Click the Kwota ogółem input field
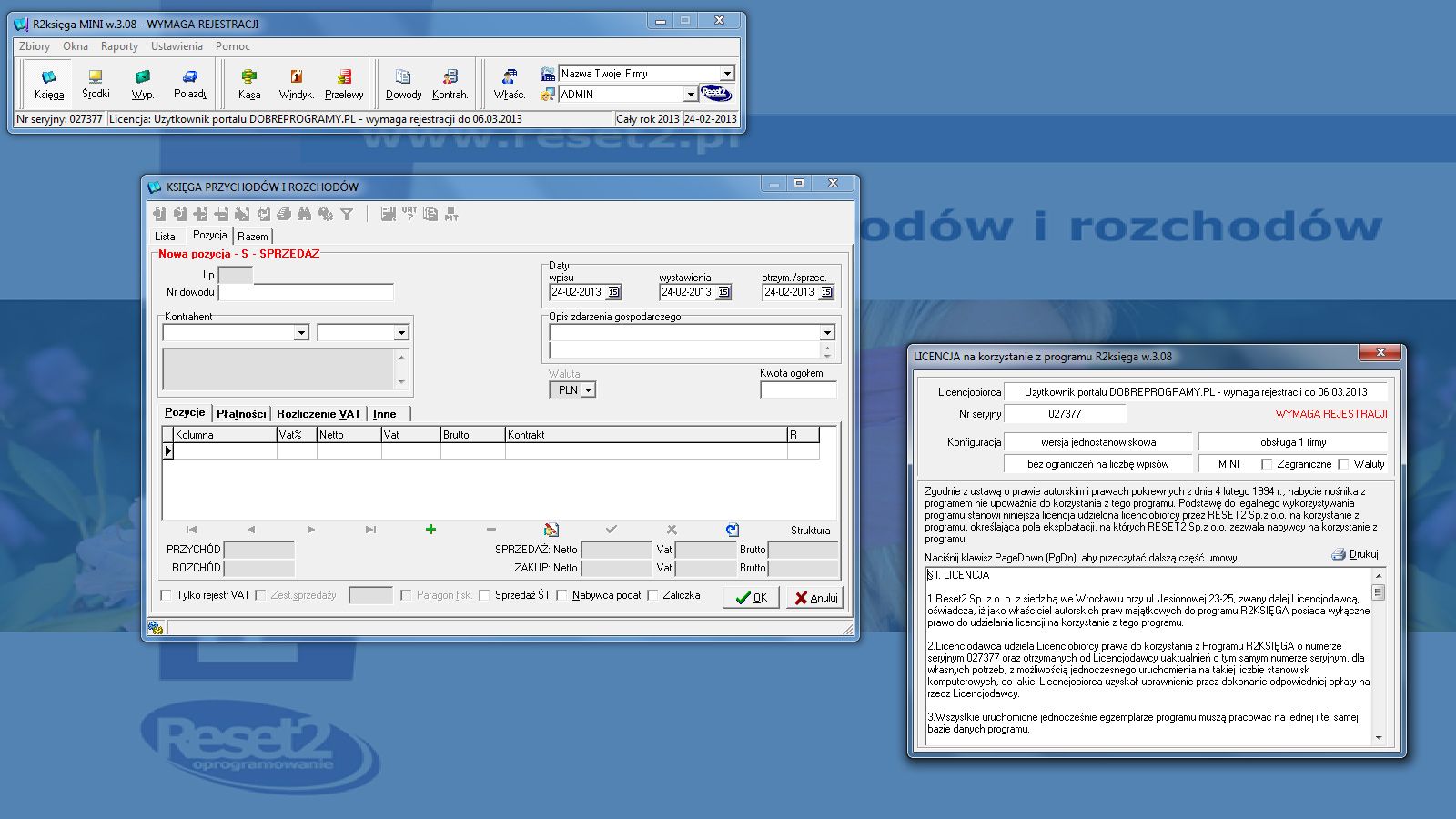Viewport: 1456px width, 819px height. (798, 390)
